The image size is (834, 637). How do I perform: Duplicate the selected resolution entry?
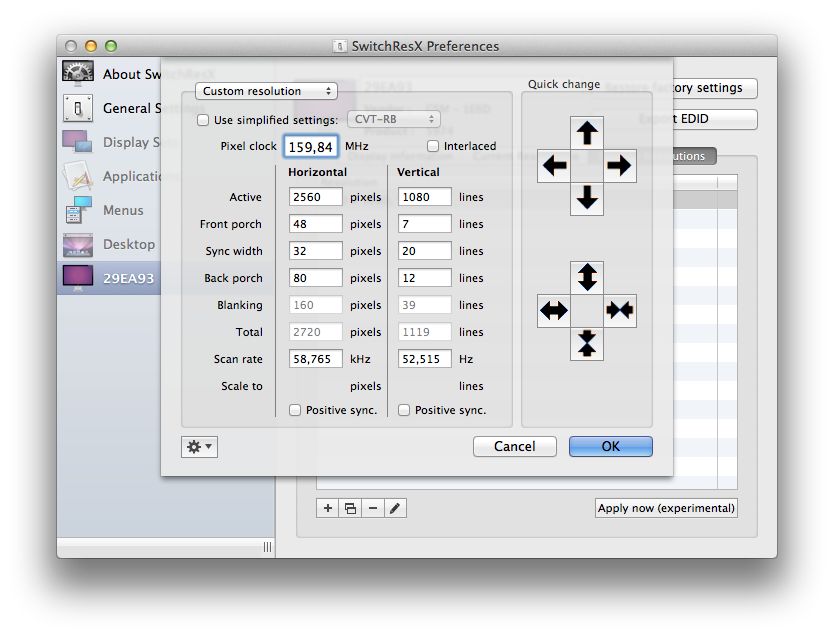[350, 508]
